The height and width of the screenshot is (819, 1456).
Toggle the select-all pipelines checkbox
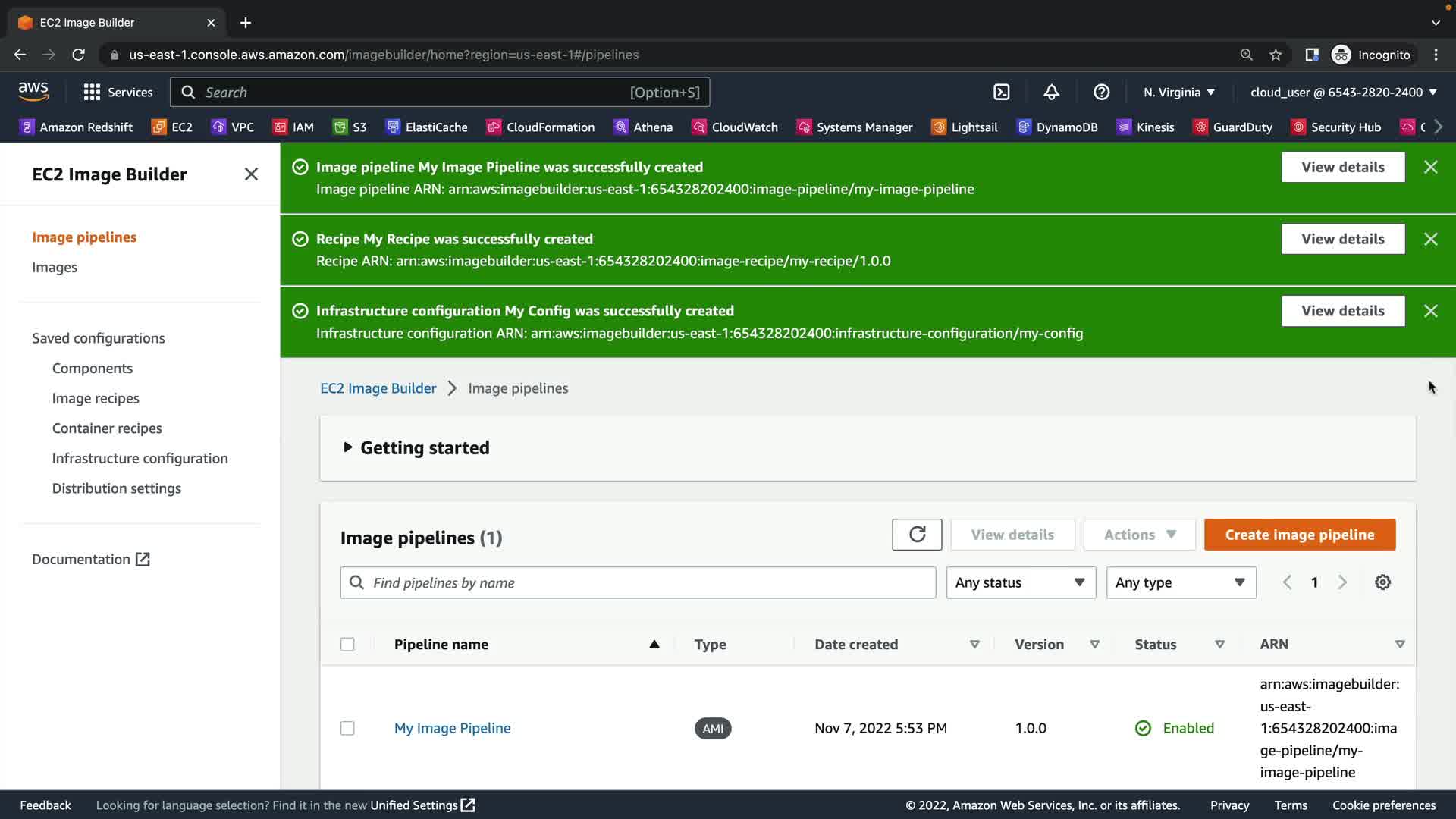click(x=347, y=645)
